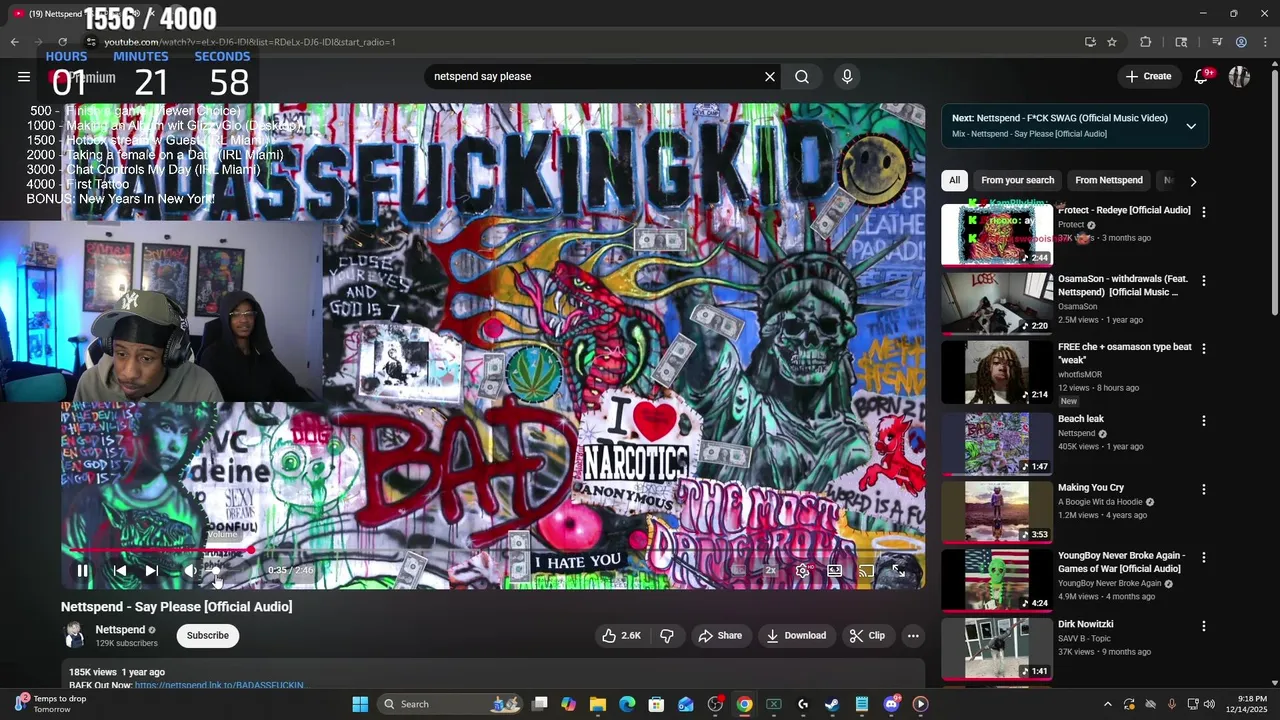Viewport: 1280px width, 720px height.
Task: Open options for 'OsamaSon - withdrawals' video
Action: pos(1204,282)
